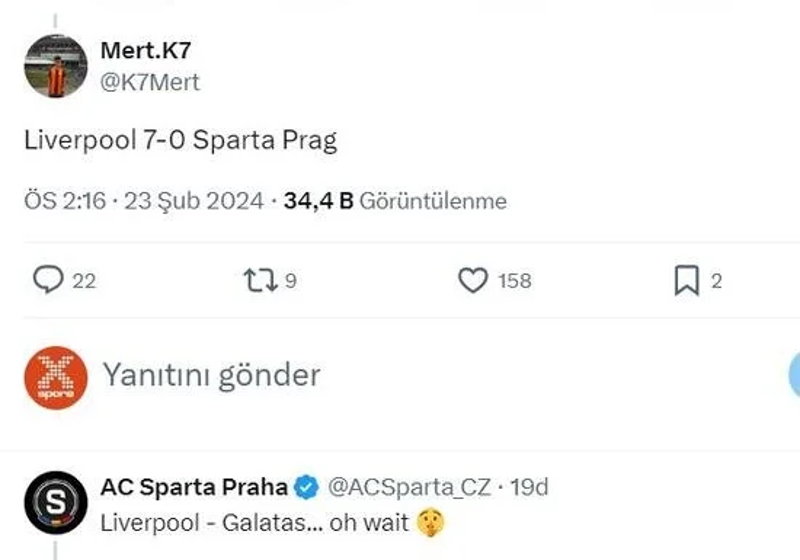The width and height of the screenshot is (800, 560).
Task: Open the 19d reply timestamp
Action: click(x=529, y=488)
